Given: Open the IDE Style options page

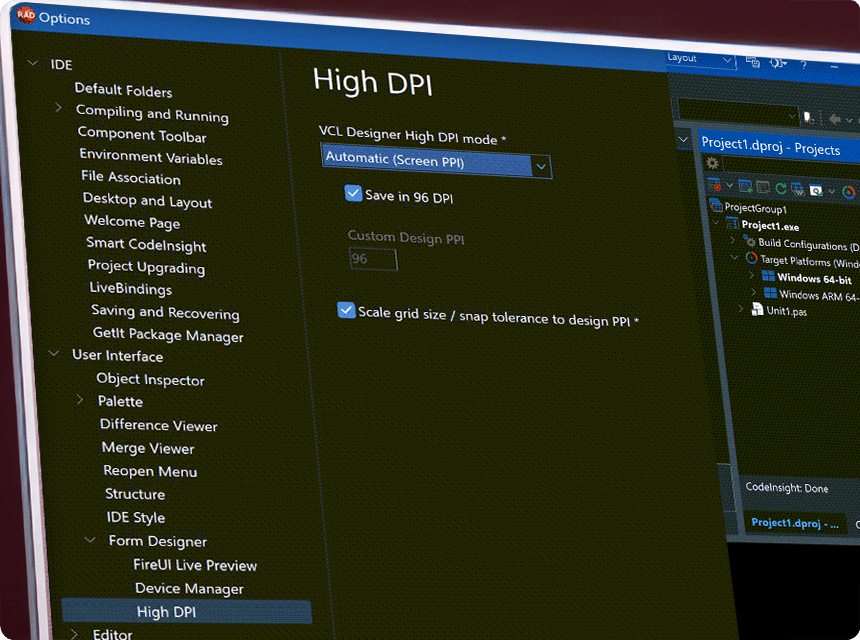Looking at the screenshot, I should pyautogui.click(x=136, y=517).
